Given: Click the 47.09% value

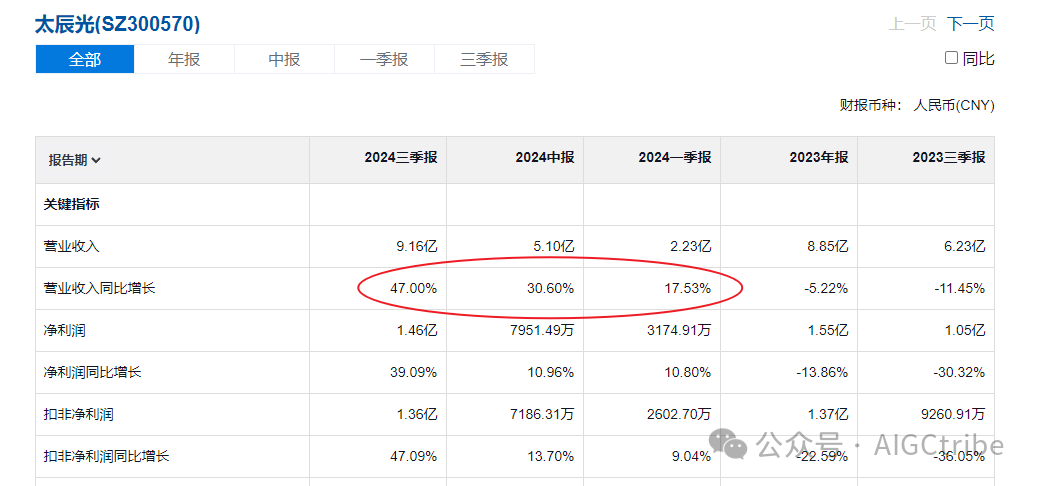Looking at the screenshot, I should coord(414,456).
